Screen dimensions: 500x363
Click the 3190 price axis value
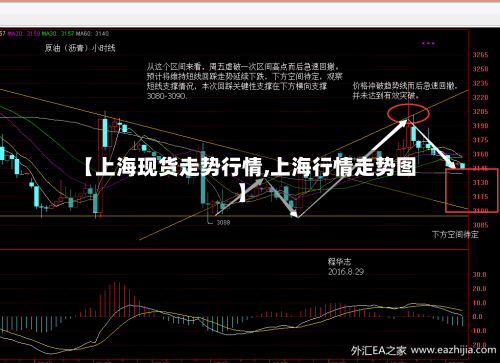(480, 126)
